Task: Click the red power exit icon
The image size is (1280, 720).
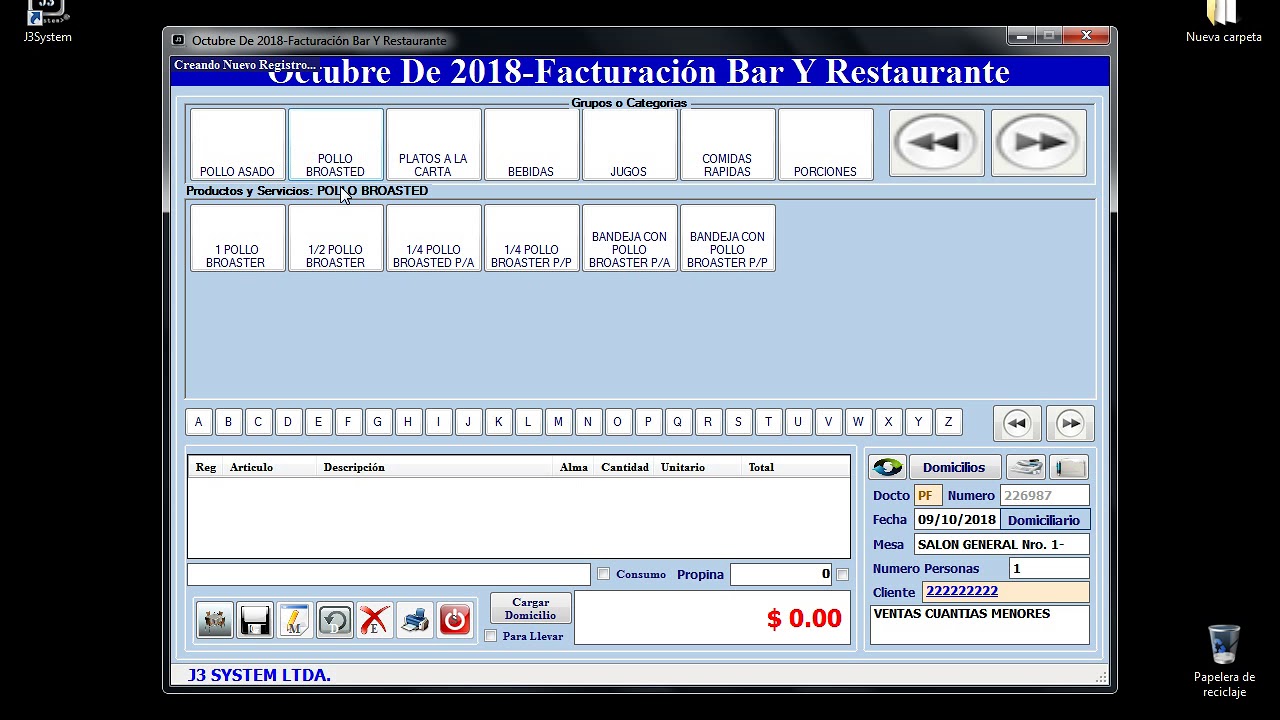Action: (455, 620)
